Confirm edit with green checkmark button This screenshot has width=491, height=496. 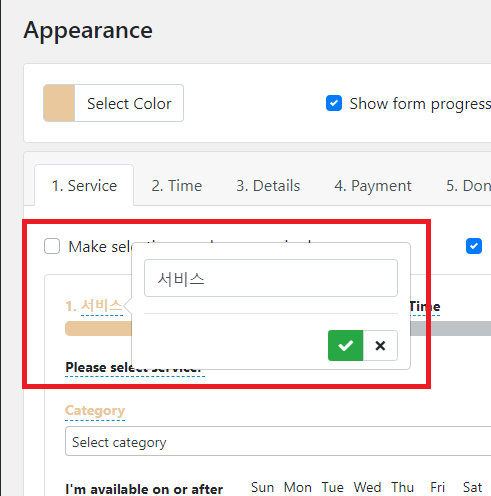tap(345, 345)
